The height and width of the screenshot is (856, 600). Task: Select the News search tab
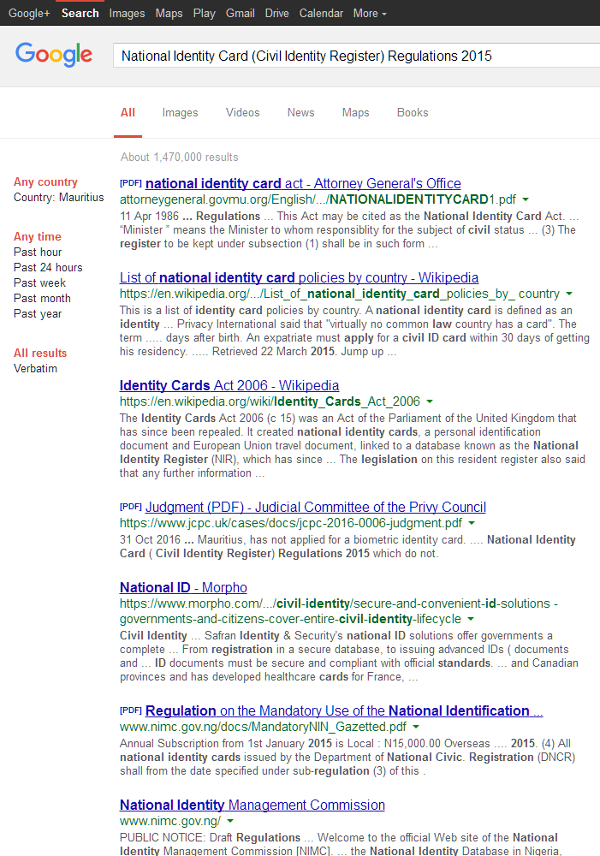pos(300,113)
